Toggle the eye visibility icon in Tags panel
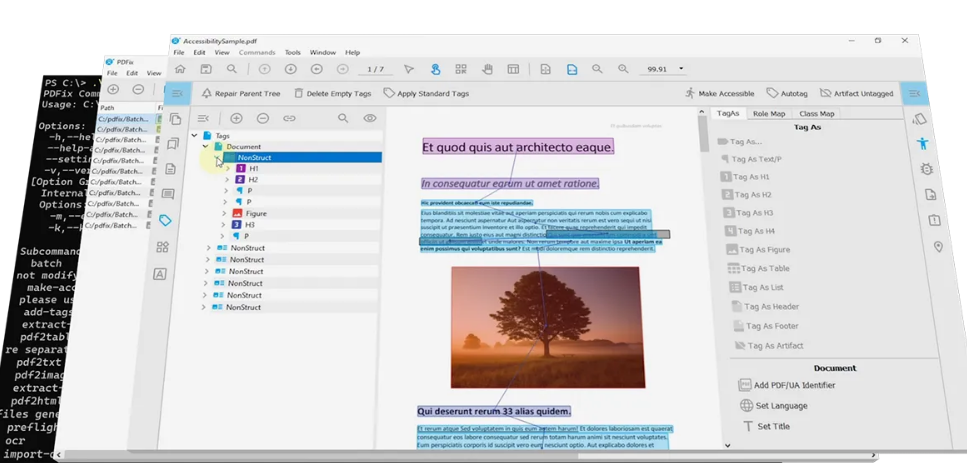Image resolution: width=967 pixels, height=463 pixels. 370,118
